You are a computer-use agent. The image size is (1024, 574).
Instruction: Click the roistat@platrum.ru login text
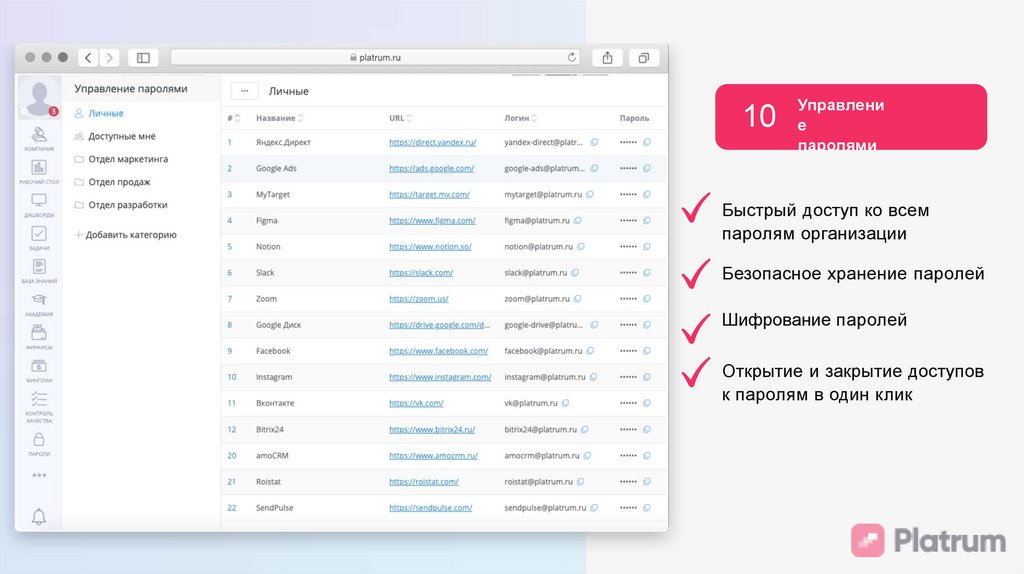(x=538, y=482)
